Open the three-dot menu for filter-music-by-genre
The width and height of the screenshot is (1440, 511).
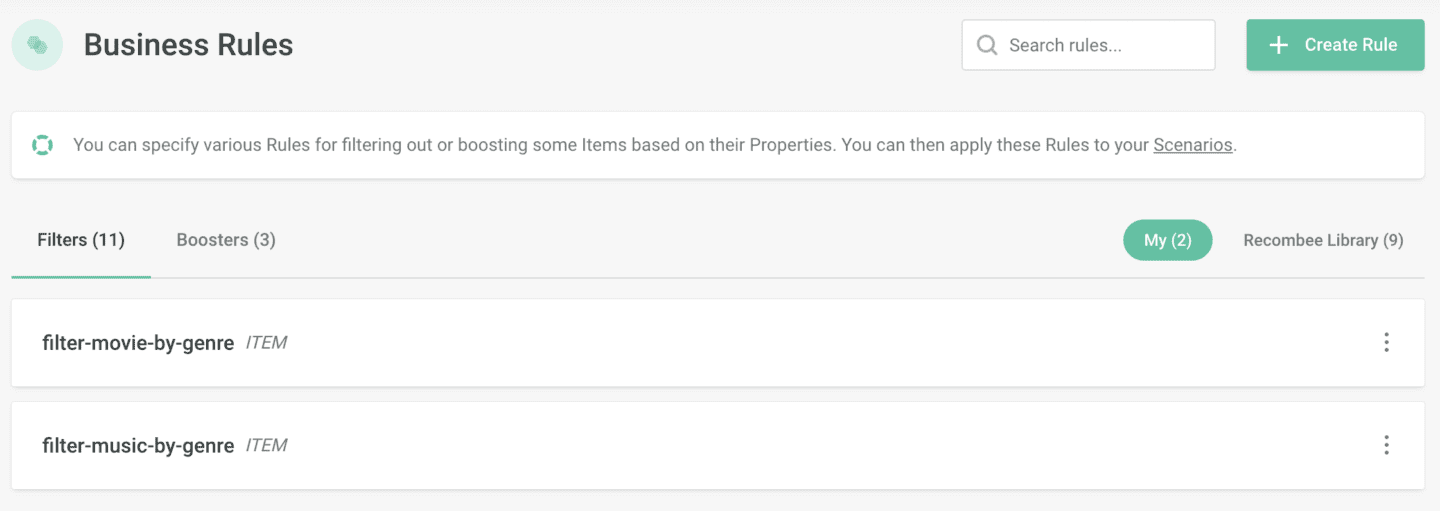point(1386,445)
